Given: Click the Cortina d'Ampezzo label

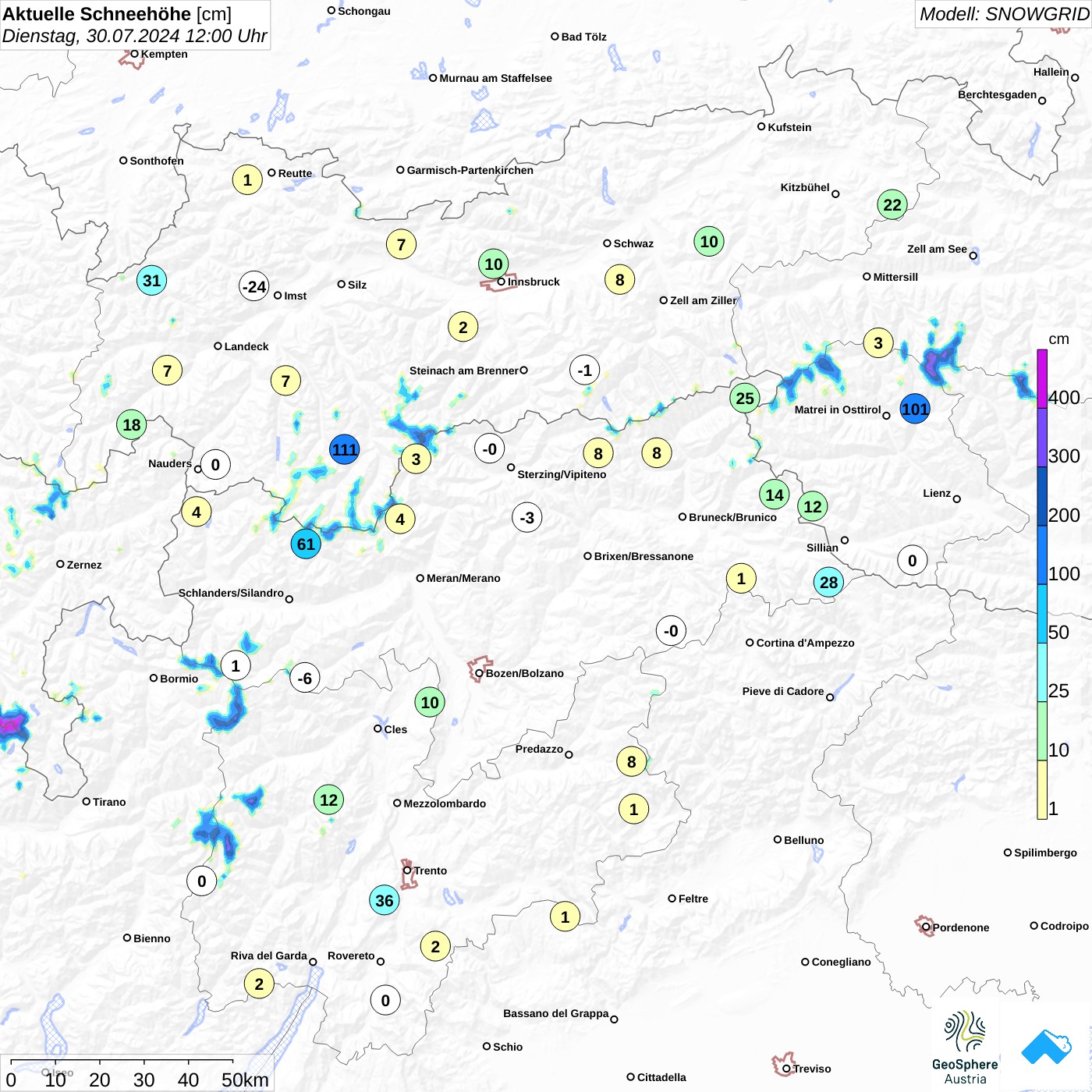Looking at the screenshot, I should [806, 643].
